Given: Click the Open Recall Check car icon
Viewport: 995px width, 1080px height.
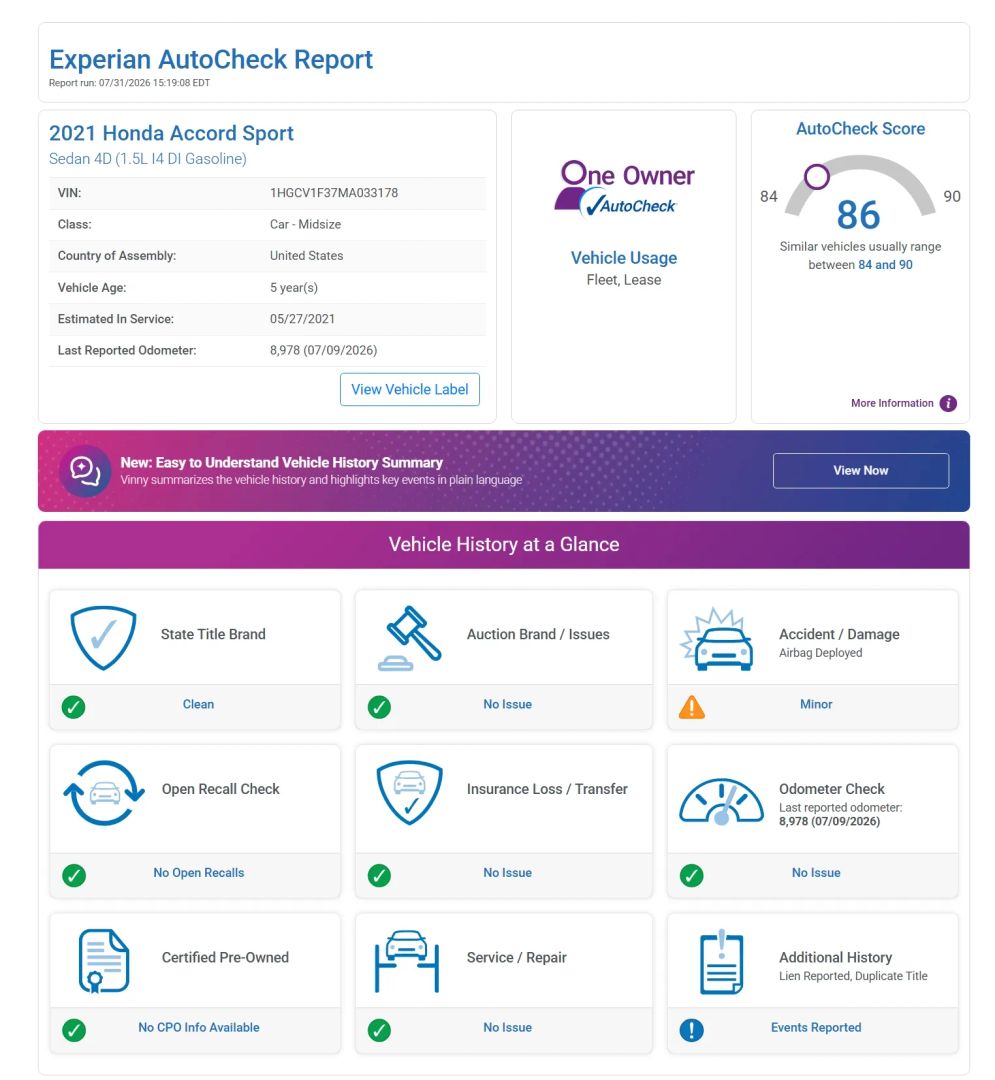Looking at the screenshot, I should click(104, 793).
